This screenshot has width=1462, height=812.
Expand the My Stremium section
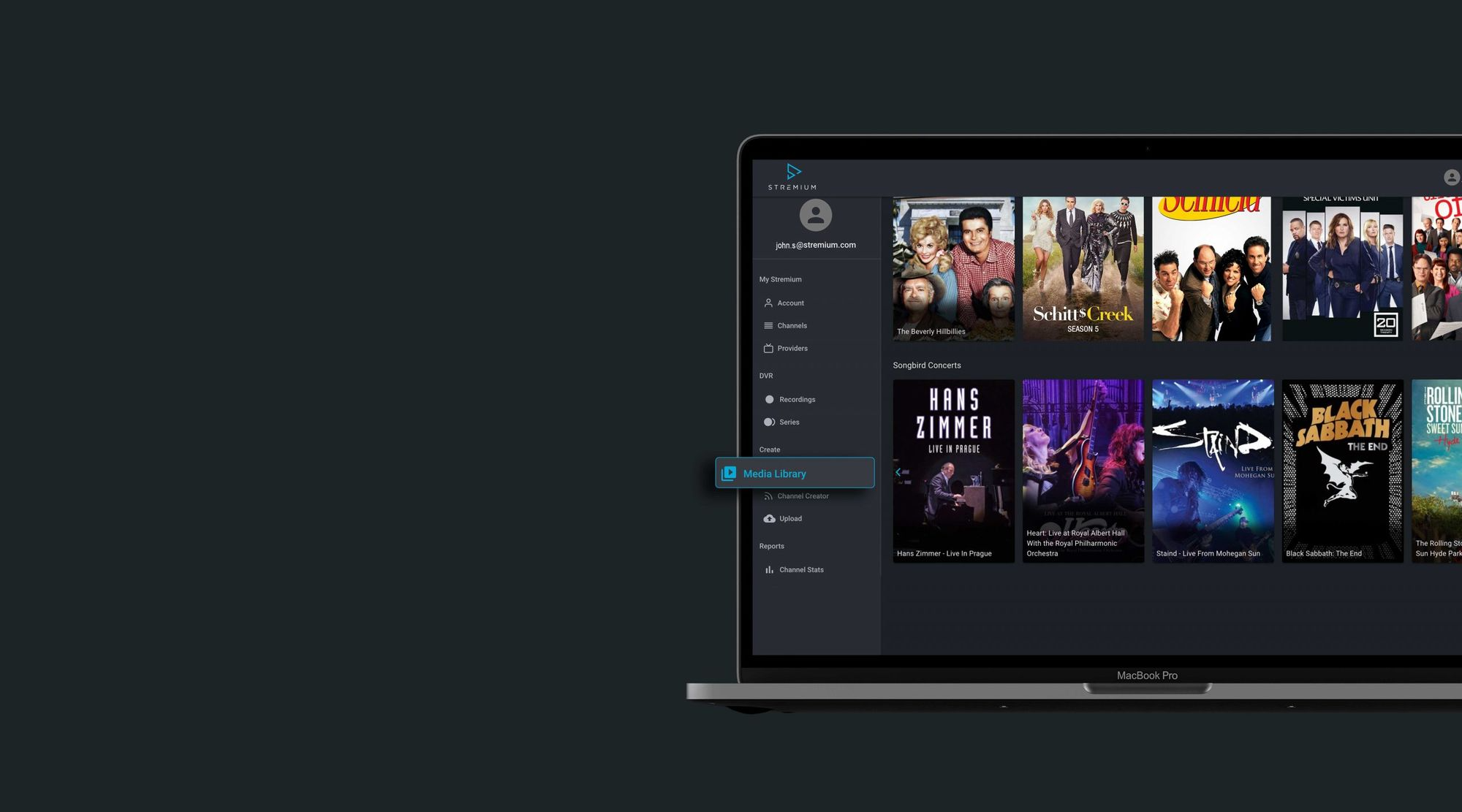779,280
